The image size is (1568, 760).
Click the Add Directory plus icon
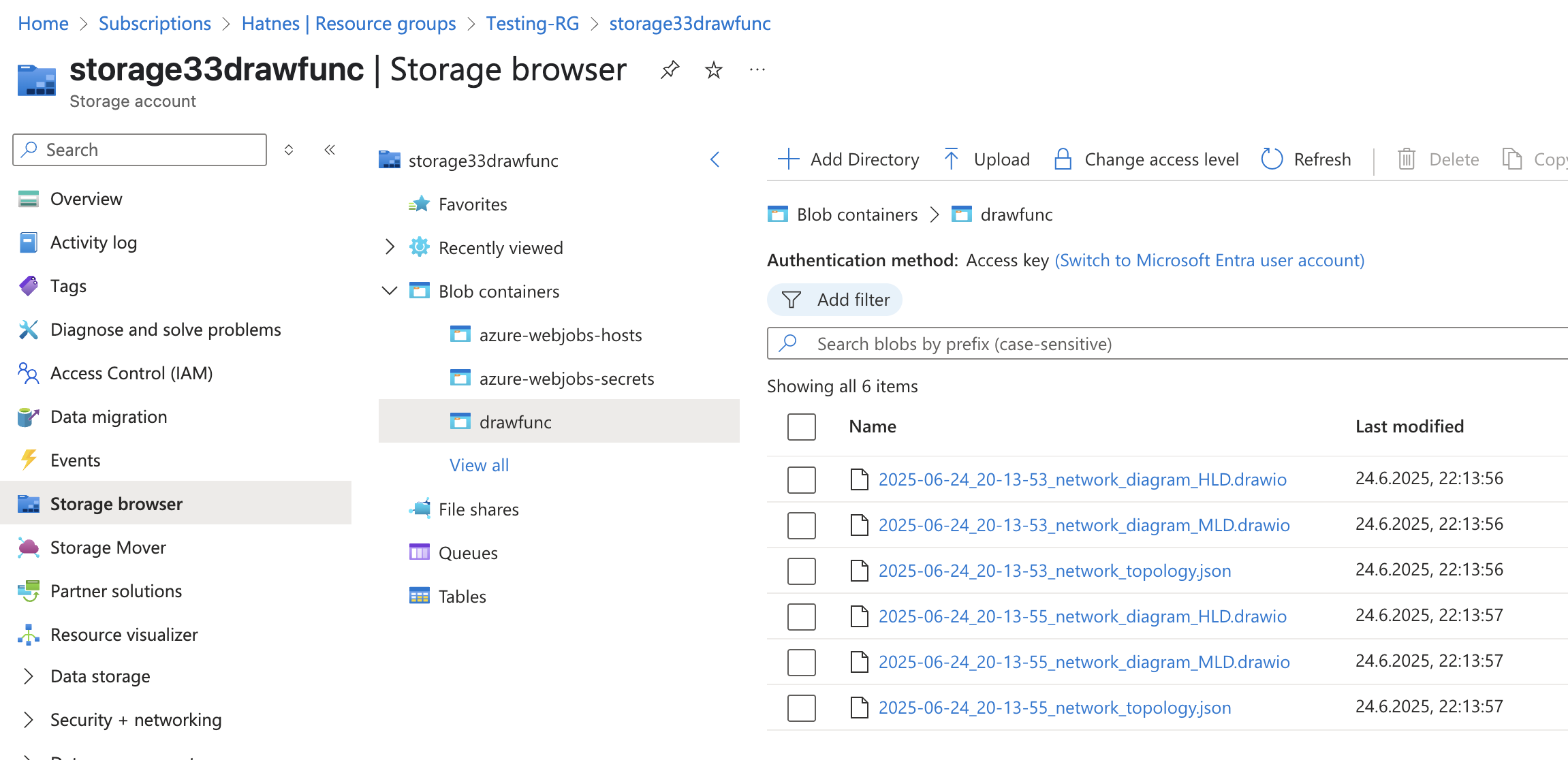coord(788,159)
